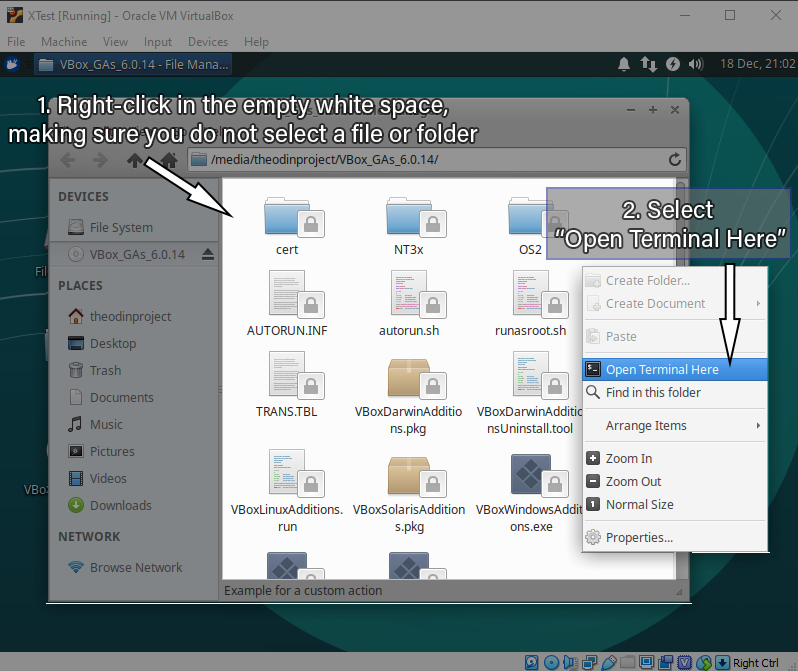Viewport: 798px width, 671px height.
Task: Click Zoom In in context menu
Action: pos(628,459)
